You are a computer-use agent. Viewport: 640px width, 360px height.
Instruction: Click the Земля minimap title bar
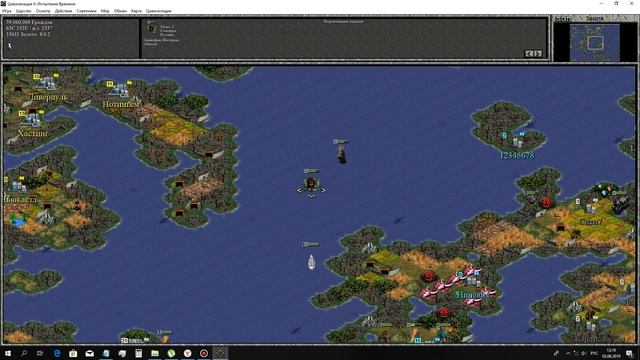[x=594, y=19]
